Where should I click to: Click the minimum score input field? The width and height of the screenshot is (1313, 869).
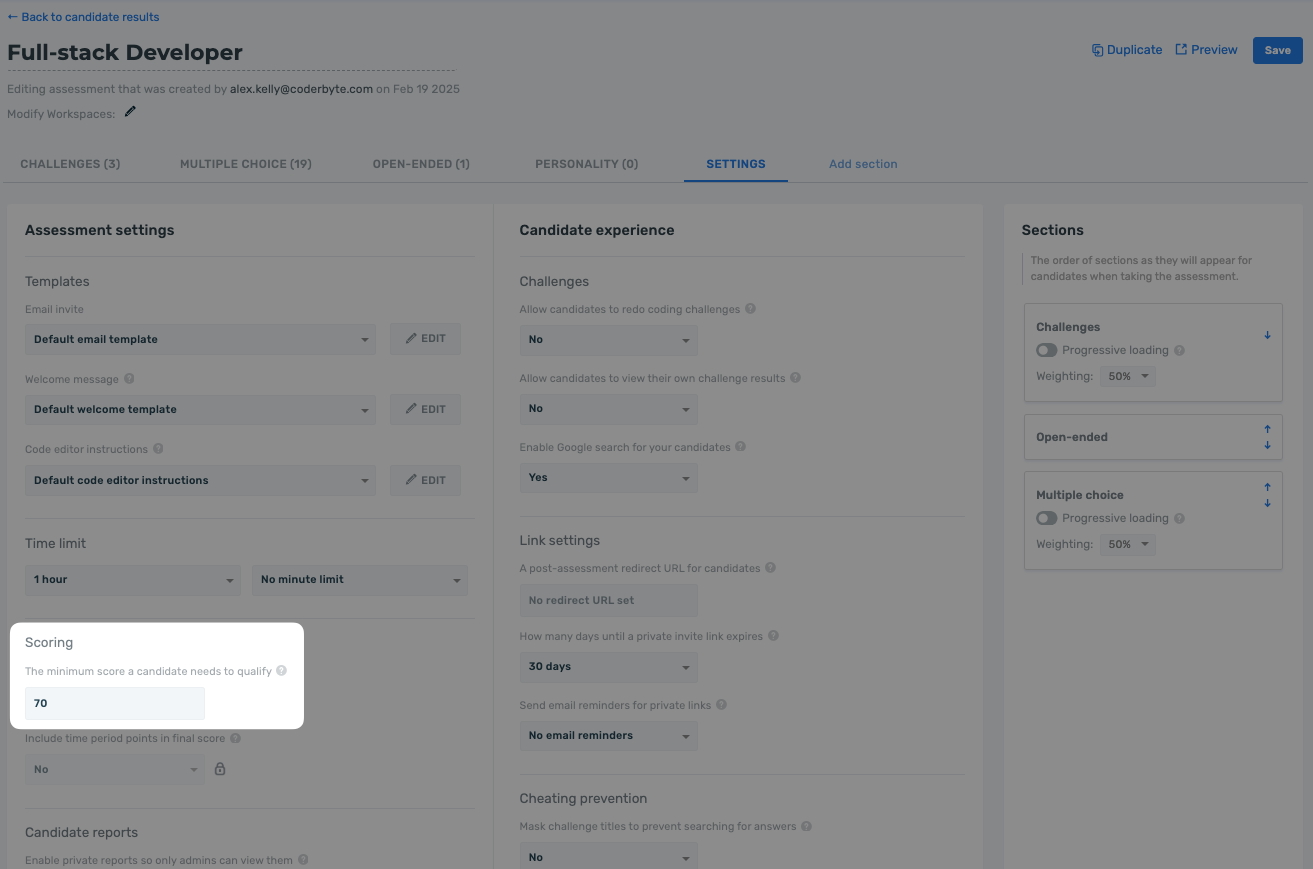(115, 703)
